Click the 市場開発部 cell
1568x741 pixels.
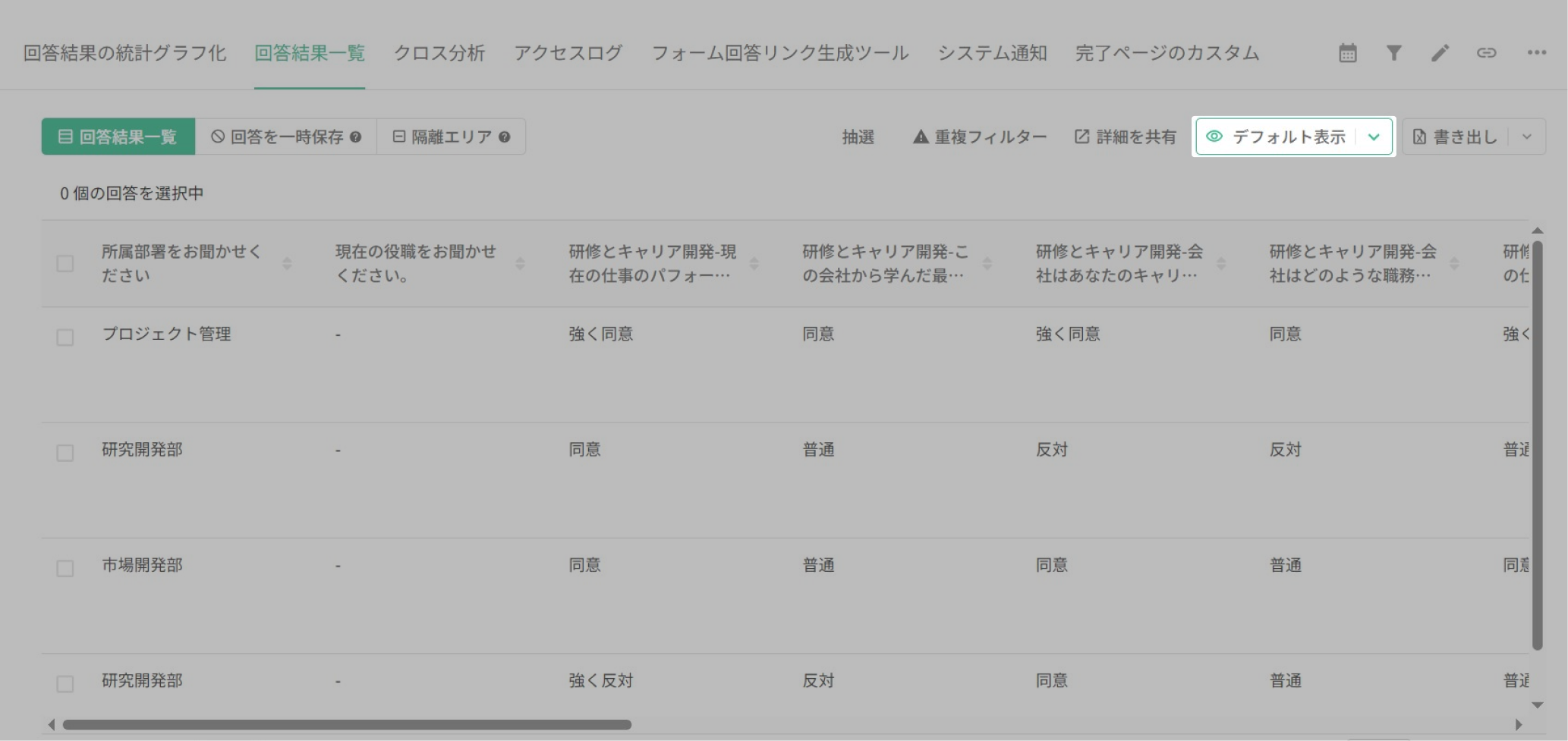142,565
